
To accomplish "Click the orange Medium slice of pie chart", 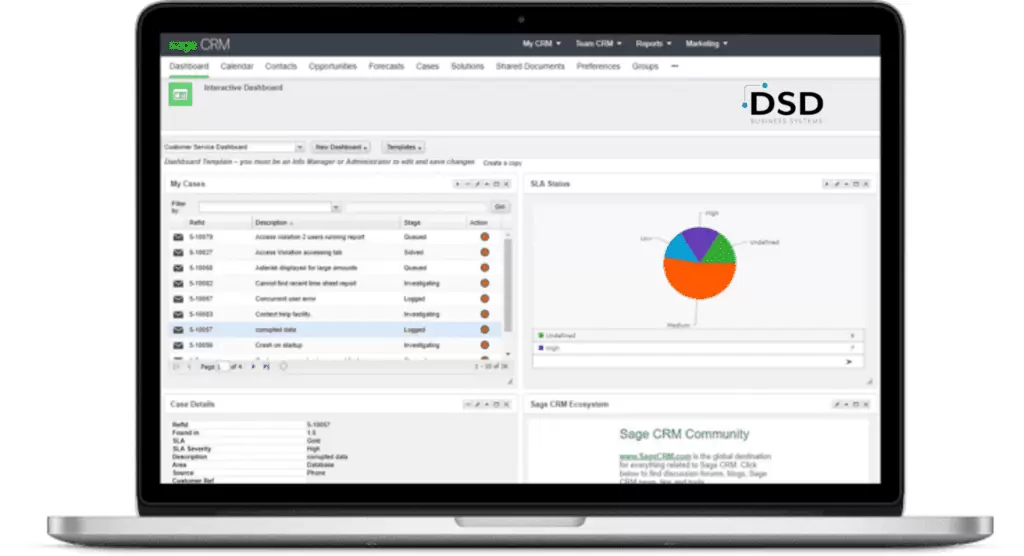I will point(698,281).
